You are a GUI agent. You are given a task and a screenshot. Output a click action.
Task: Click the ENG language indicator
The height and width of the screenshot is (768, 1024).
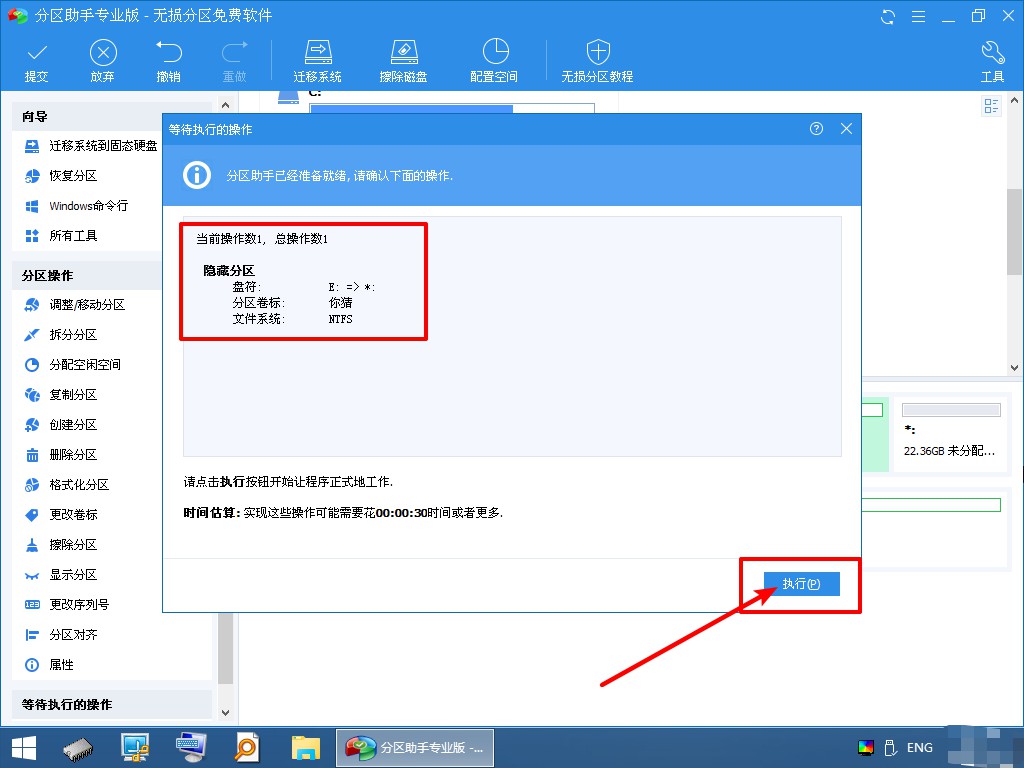(x=920, y=747)
